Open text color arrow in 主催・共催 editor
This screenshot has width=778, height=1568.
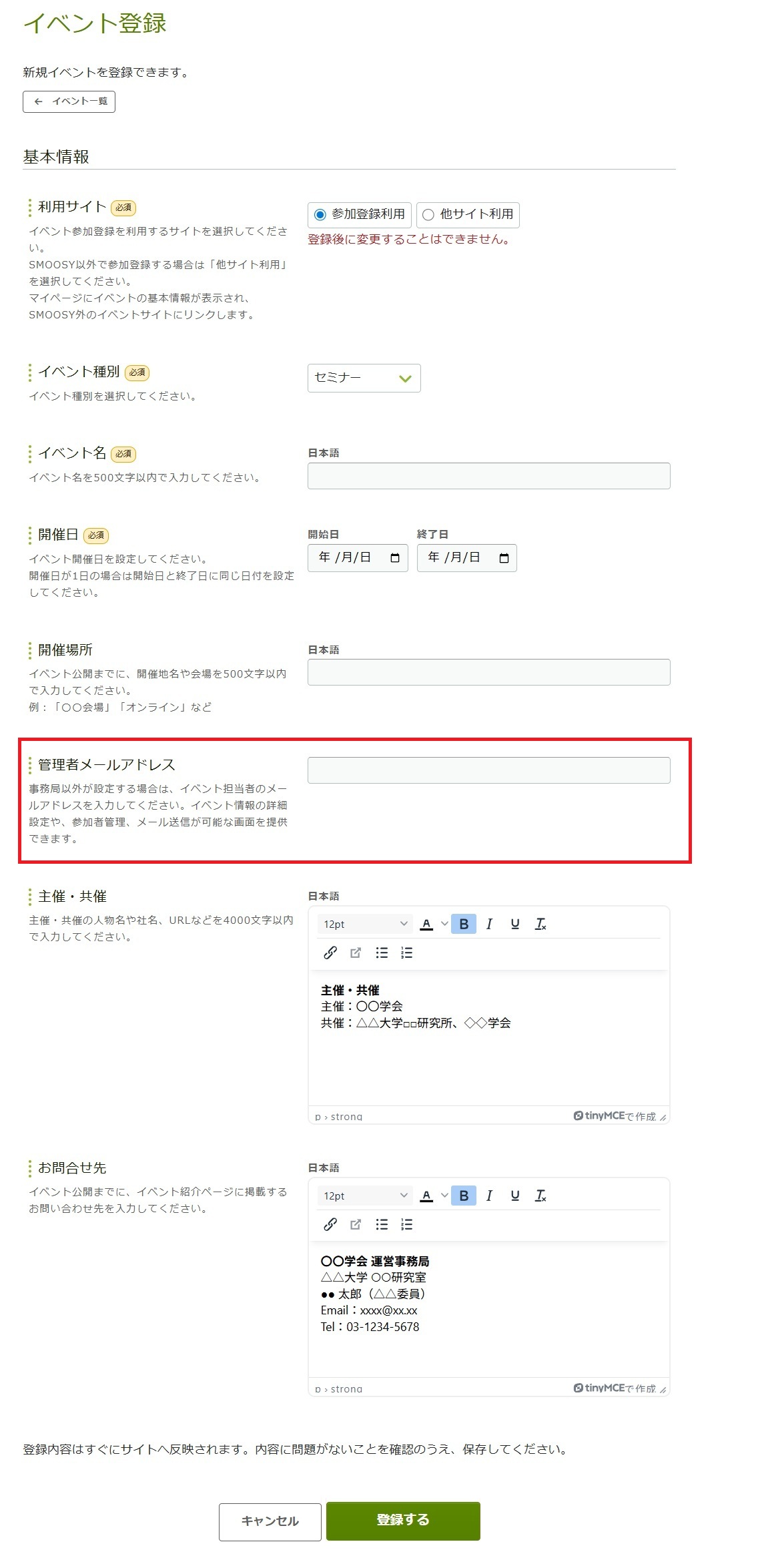point(444,924)
